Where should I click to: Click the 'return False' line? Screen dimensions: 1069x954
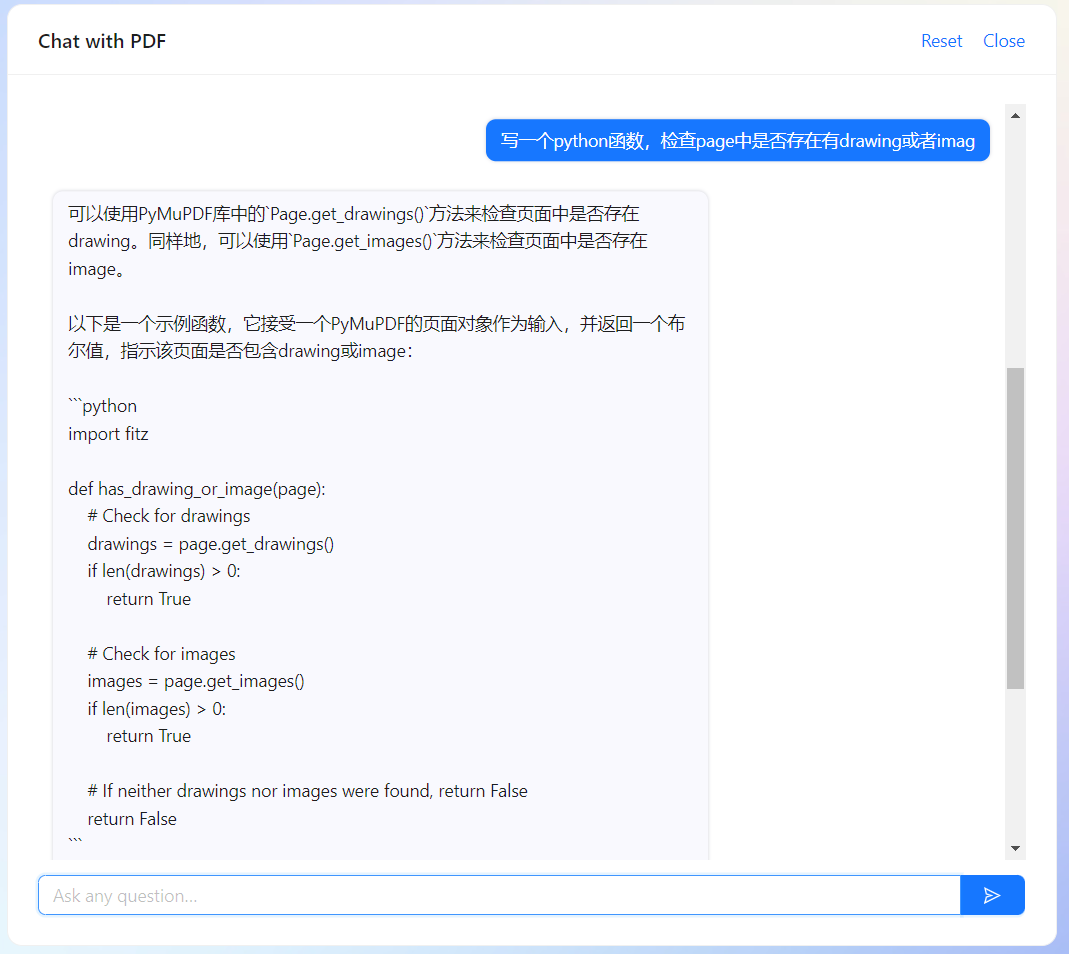132,819
